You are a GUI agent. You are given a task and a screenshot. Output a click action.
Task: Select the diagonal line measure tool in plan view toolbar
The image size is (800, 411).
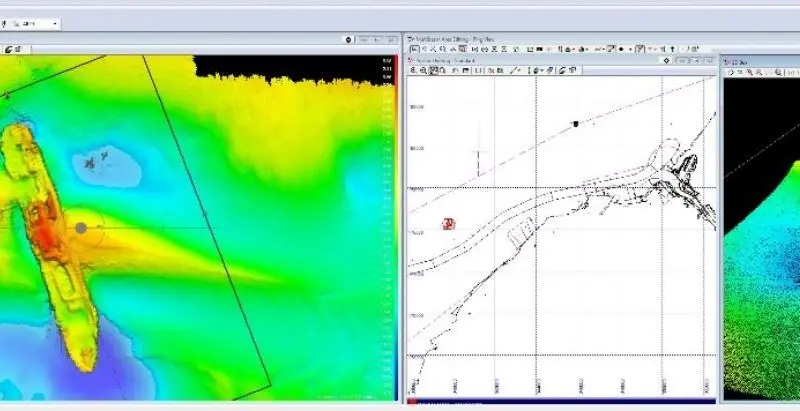point(514,70)
